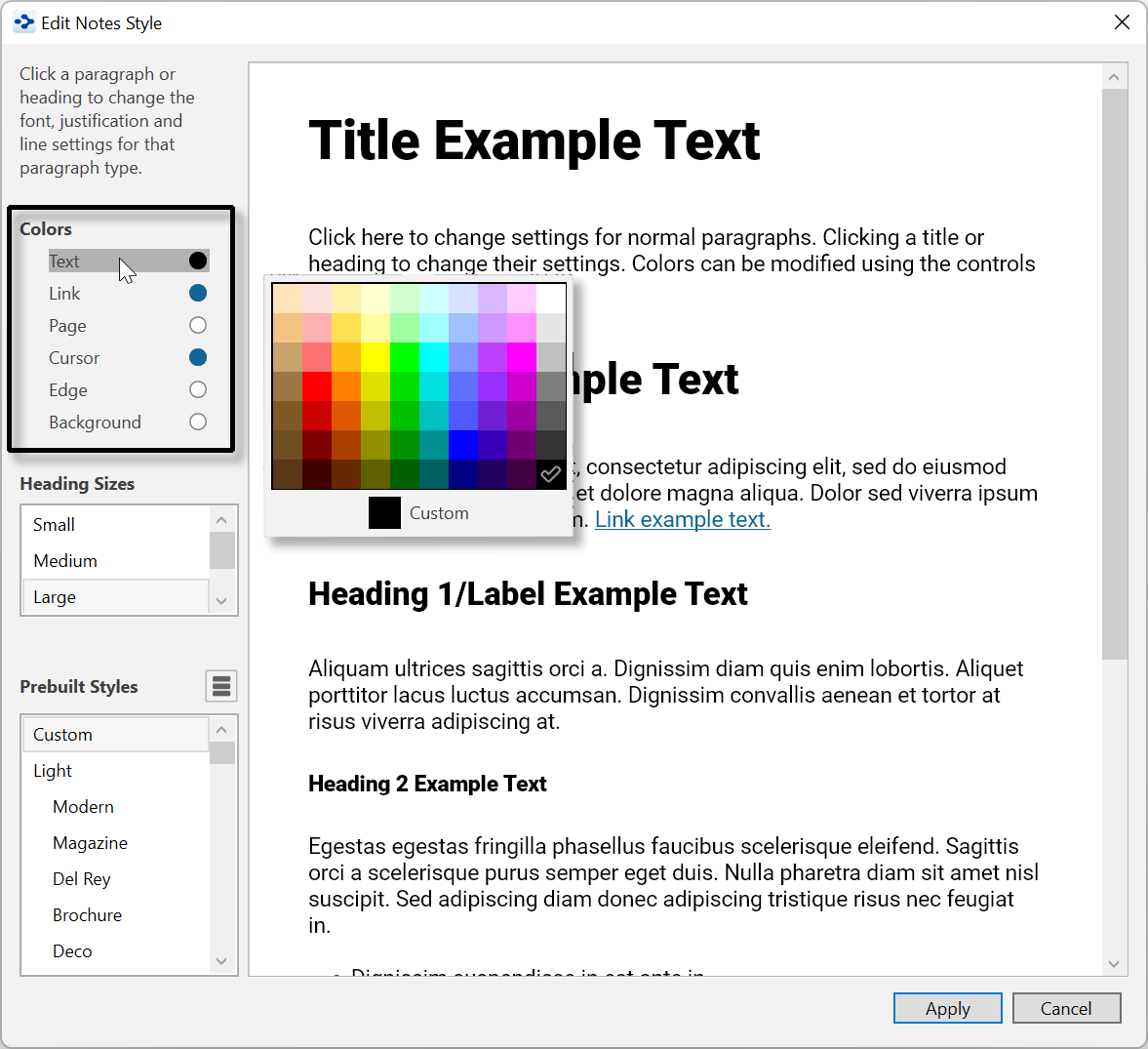Click the Title Example Text heading
The image size is (1148, 1049).
tap(534, 141)
